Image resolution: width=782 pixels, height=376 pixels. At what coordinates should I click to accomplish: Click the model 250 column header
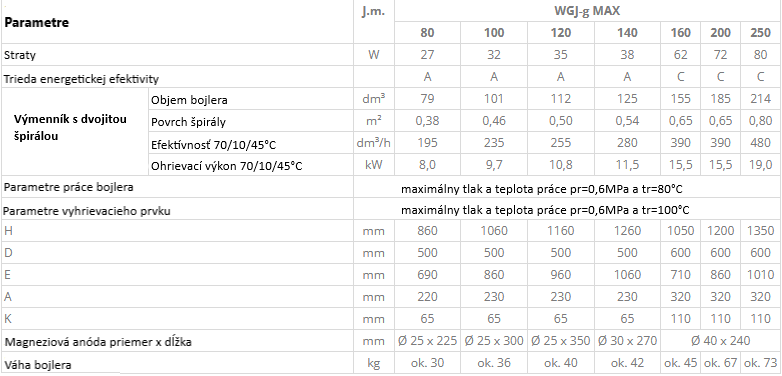760,33
